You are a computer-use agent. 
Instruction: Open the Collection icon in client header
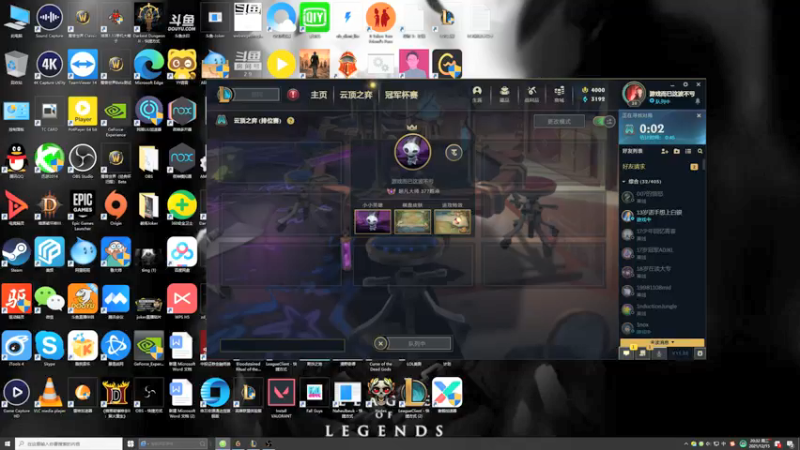click(x=504, y=94)
